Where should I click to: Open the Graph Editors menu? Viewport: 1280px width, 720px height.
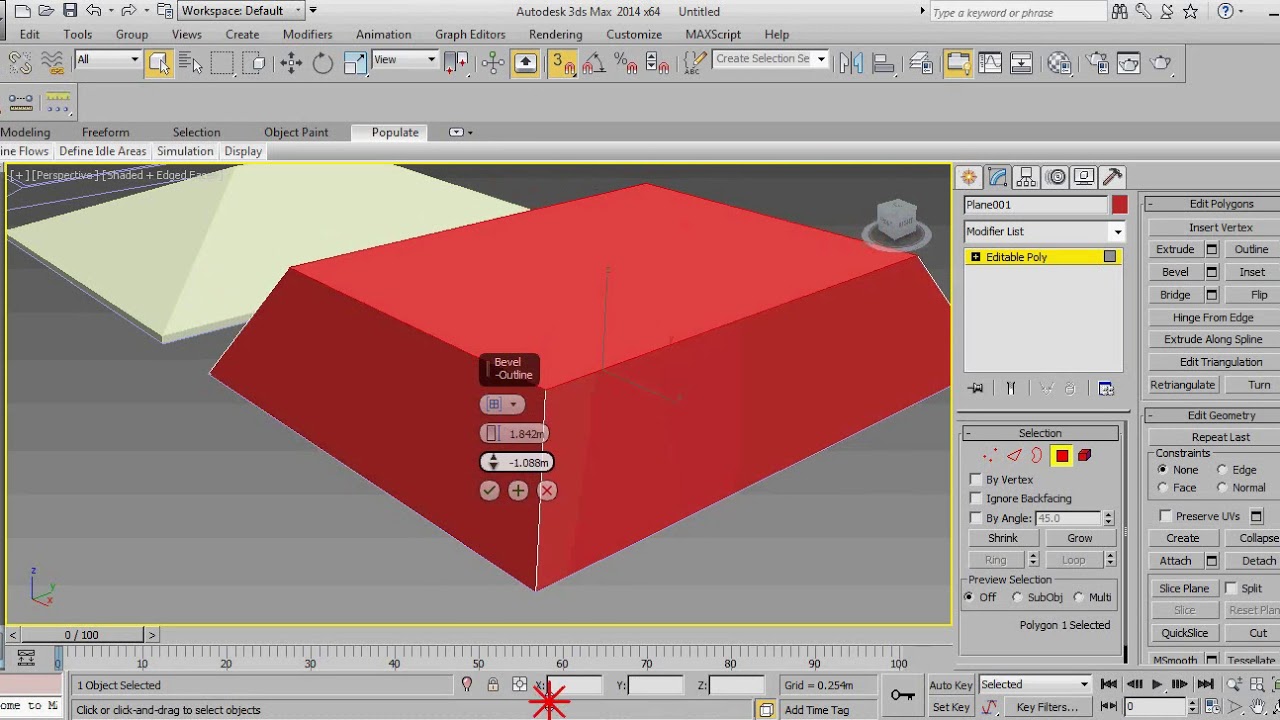pyautogui.click(x=470, y=34)
